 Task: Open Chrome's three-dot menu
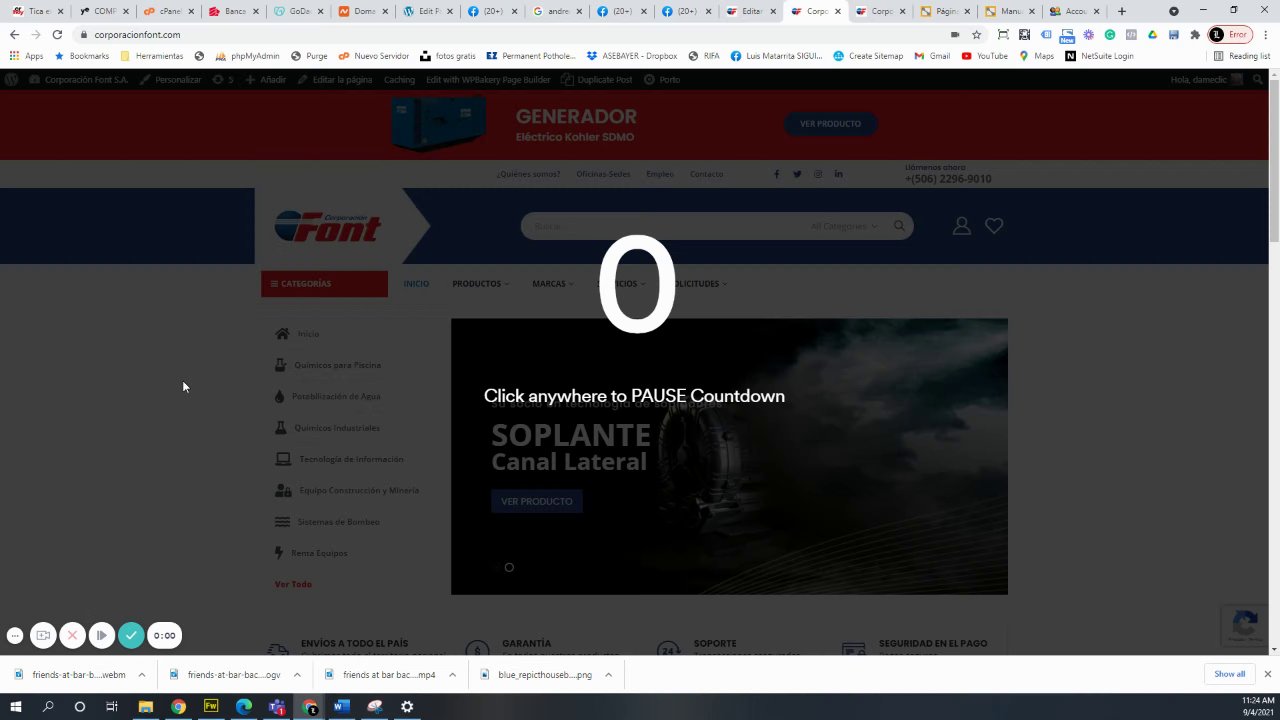1264,34
